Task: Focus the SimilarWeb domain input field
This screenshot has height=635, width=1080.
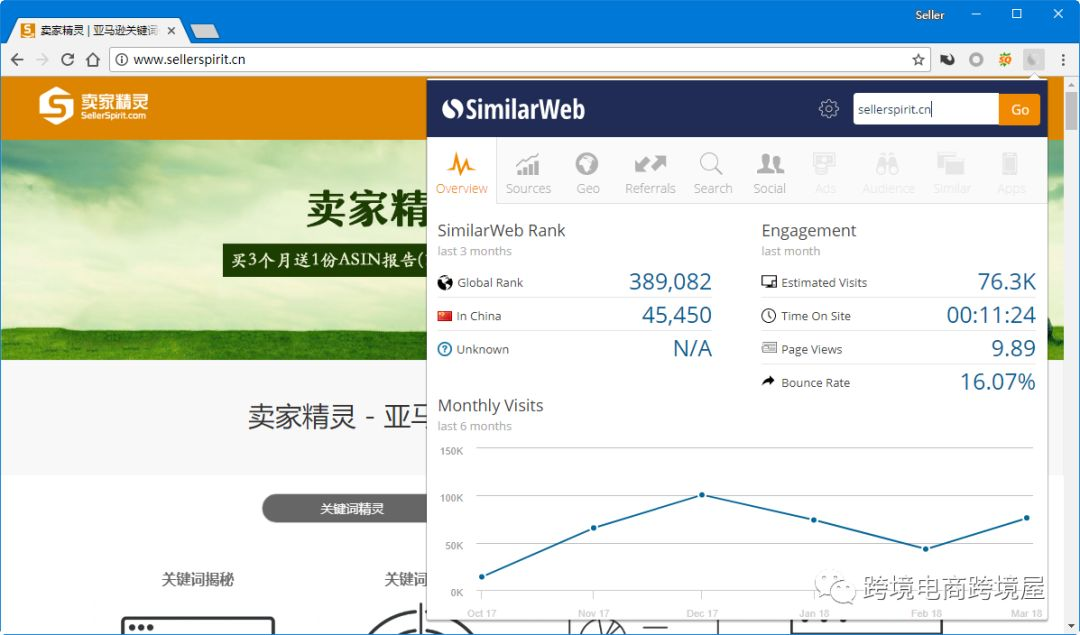Action: pyautogui.click(x=926, y=110)
